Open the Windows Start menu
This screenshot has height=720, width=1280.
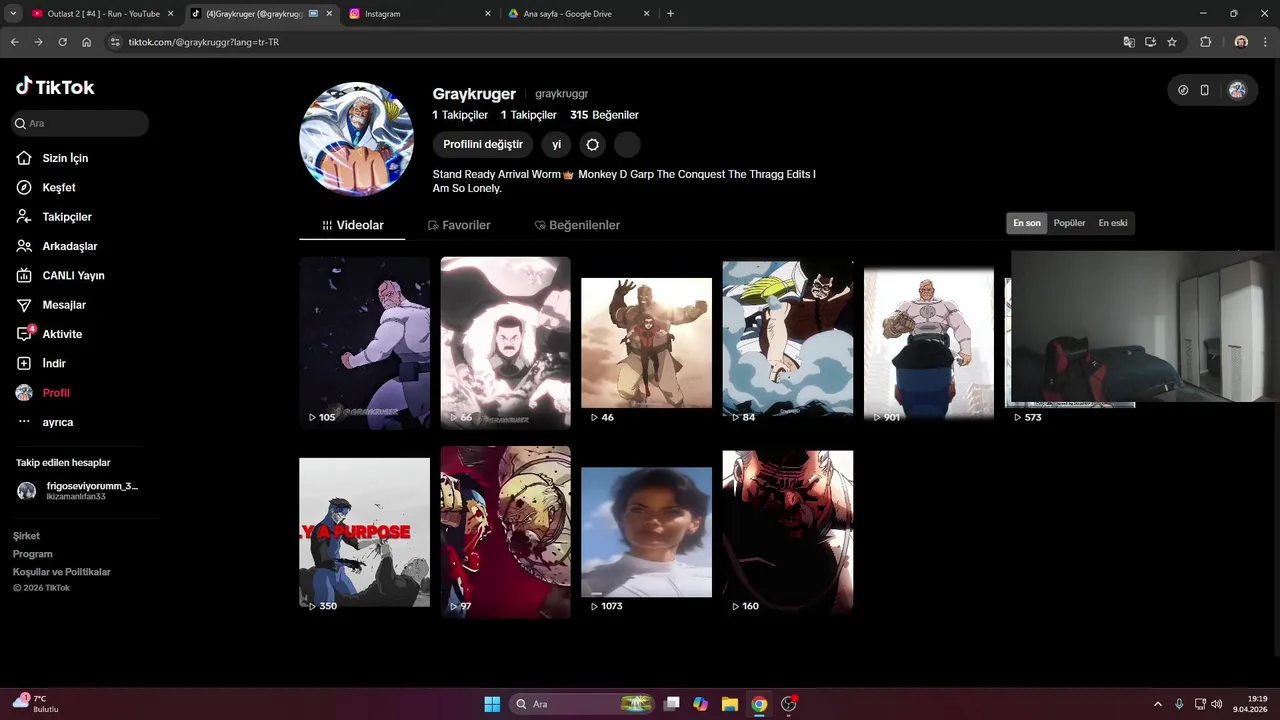coord(492,704)
